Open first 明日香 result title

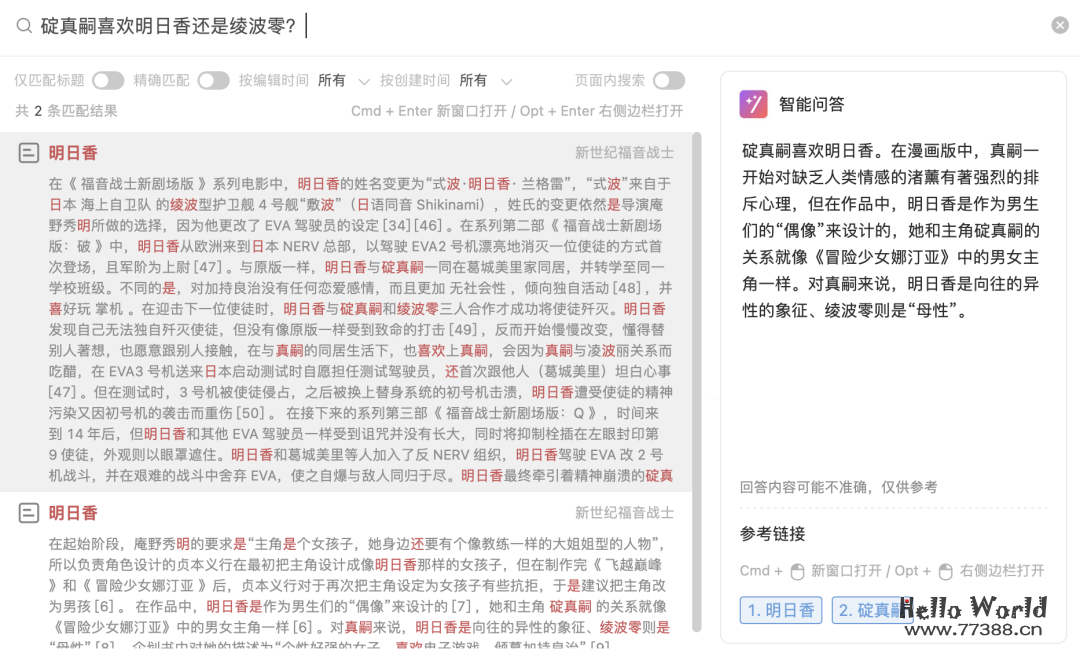point(73,153)
